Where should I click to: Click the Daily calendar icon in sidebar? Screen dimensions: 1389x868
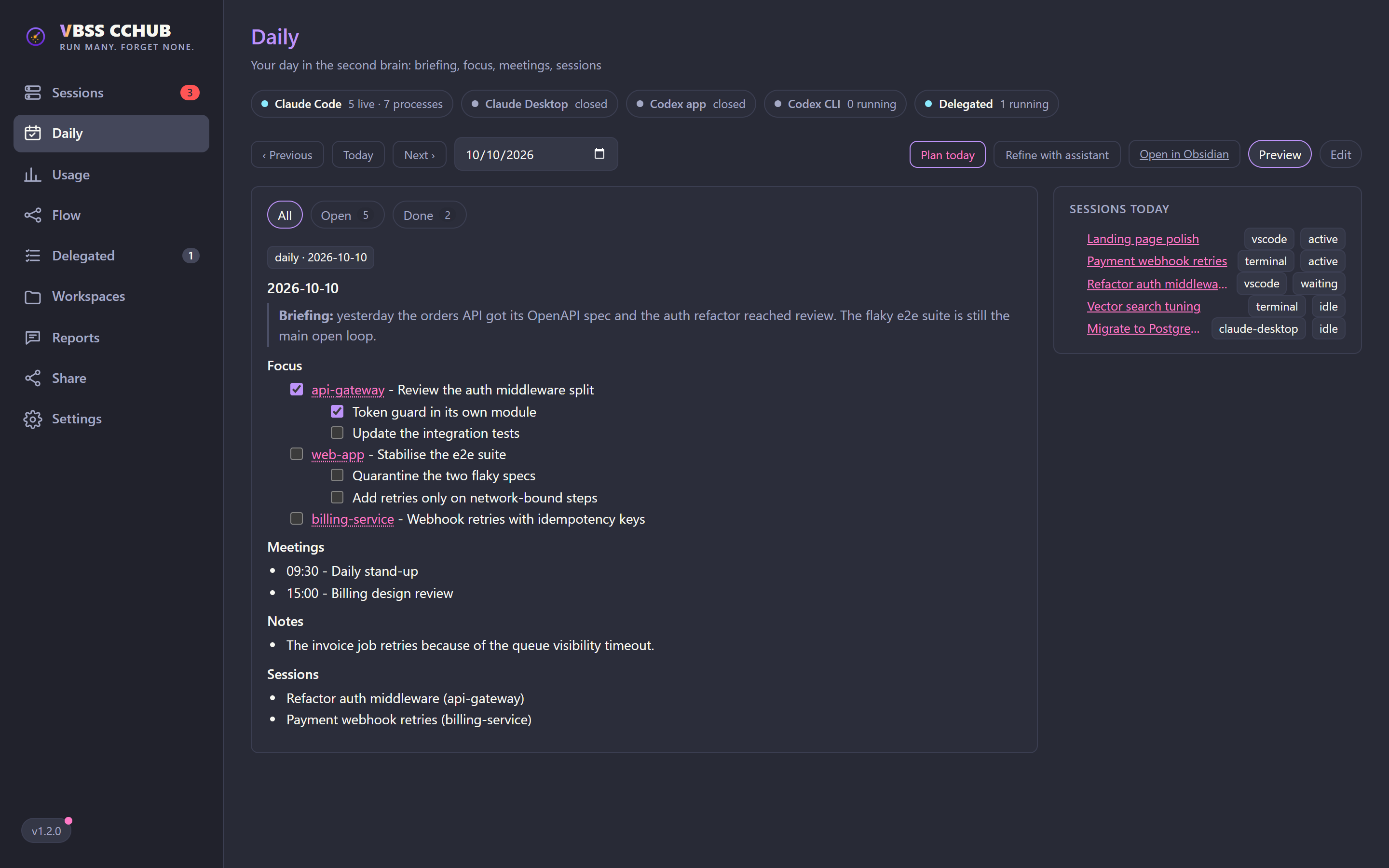(33, 133)
